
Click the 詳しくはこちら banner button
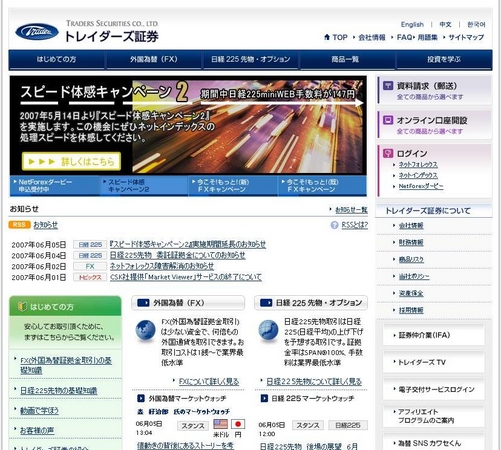71,161
